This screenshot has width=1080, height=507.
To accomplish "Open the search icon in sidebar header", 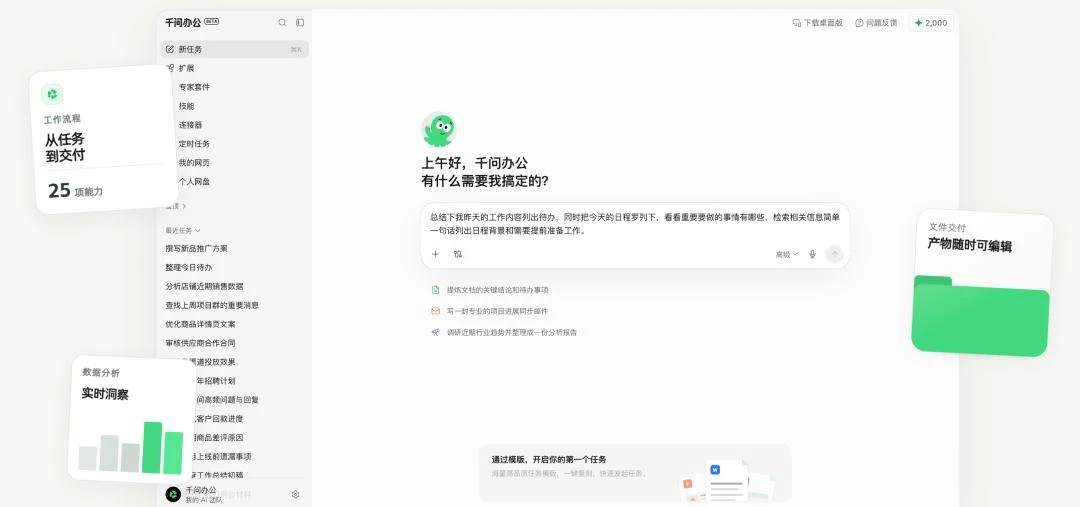I will tap(282, 23).
